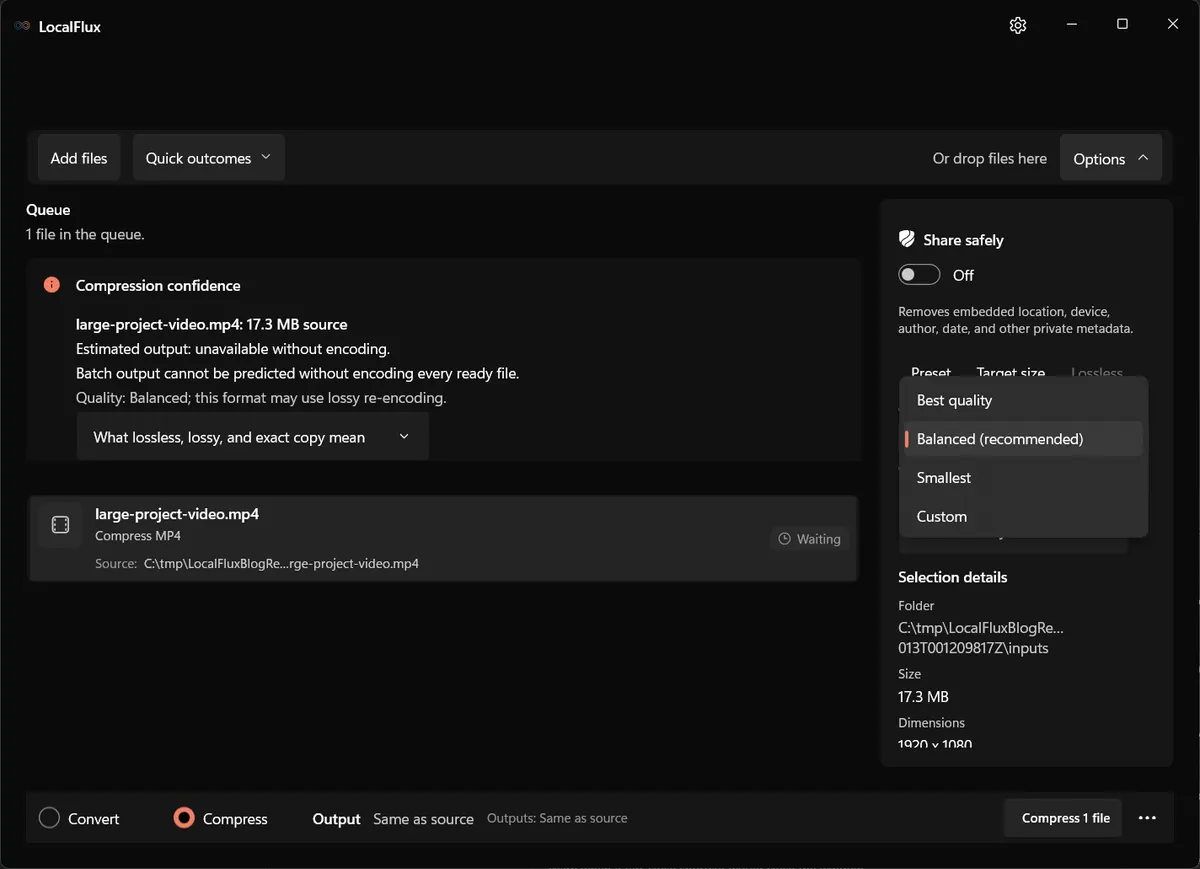Click 'Estimated output: unavailable without encoding.' text
The width and height of the screenshot is (1200, 869).
coord(233,349)
